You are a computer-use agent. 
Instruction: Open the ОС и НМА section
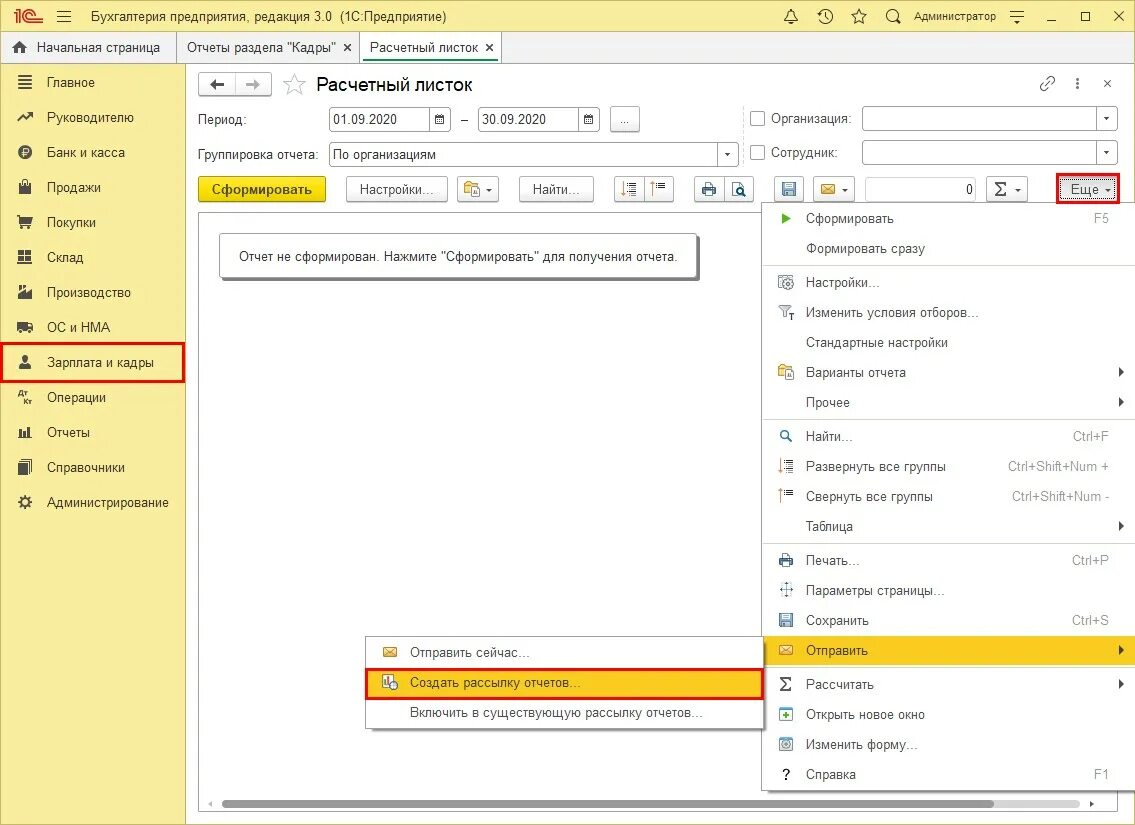click(x=93, y=327)
